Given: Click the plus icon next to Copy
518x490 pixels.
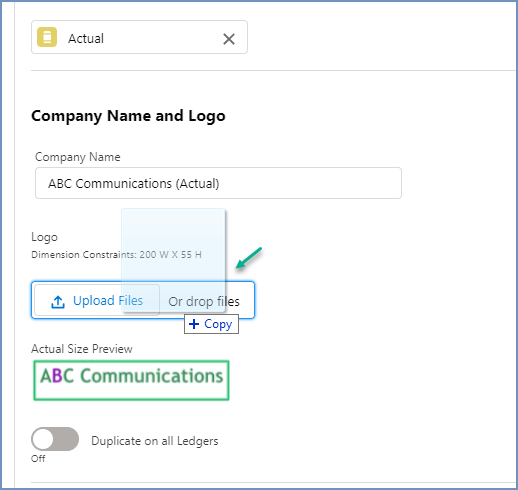Looking at the screenshot, I should pos(194,324).
